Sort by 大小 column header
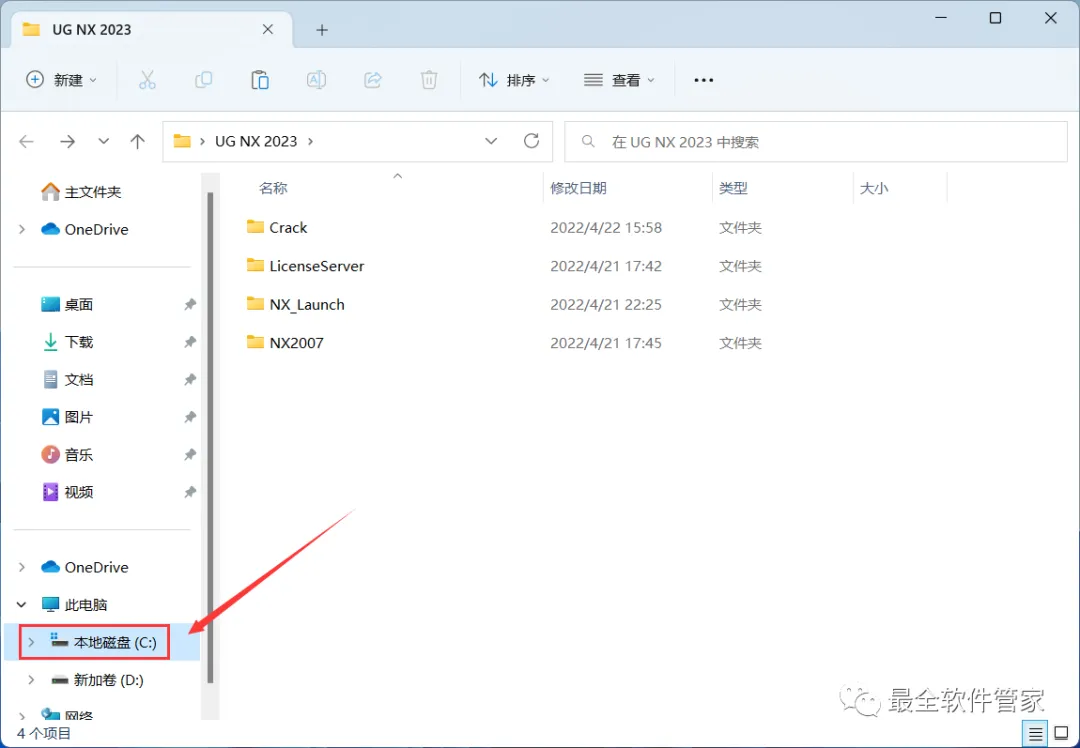The height and width of the screenshot is (748, 1080). click(x=873, y=188)
